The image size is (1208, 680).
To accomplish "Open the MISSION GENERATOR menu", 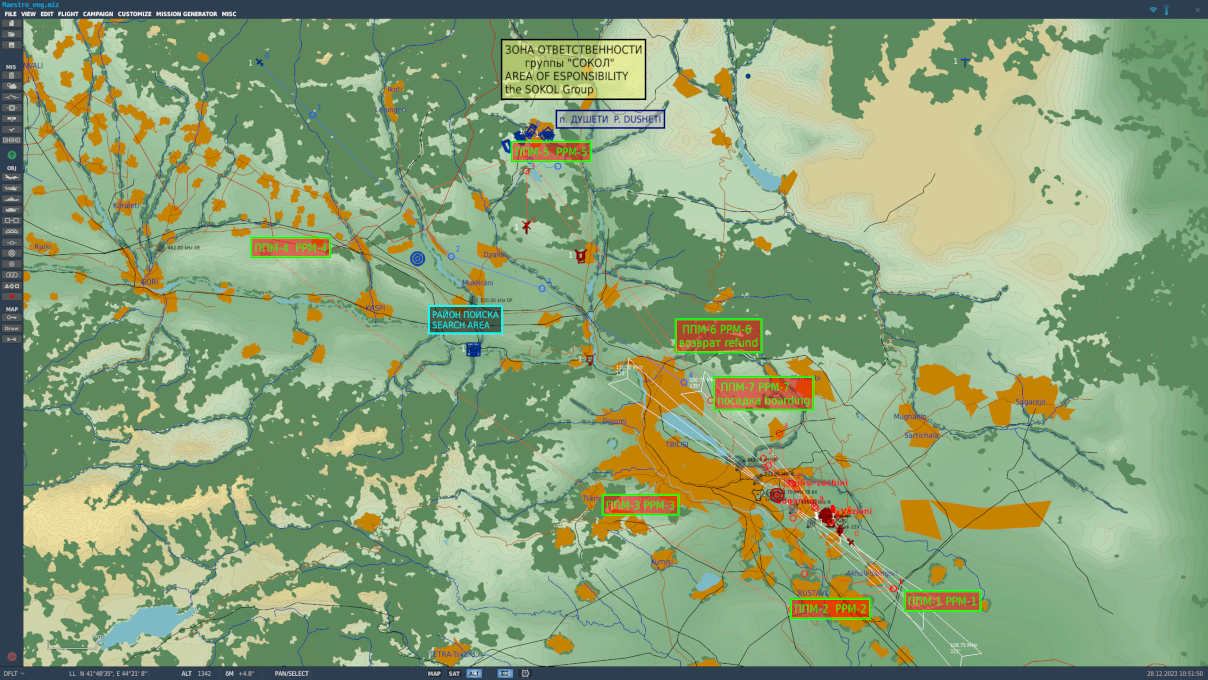I will [x=186, y=14].
